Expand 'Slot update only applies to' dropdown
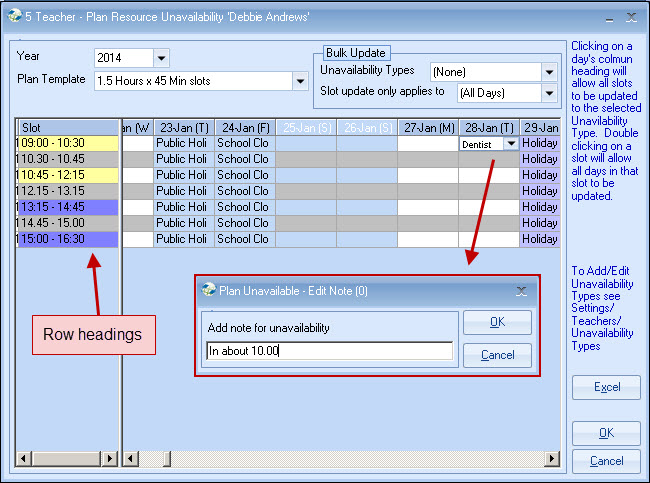This screenshot has height=483, width=650. click(548, 93)
